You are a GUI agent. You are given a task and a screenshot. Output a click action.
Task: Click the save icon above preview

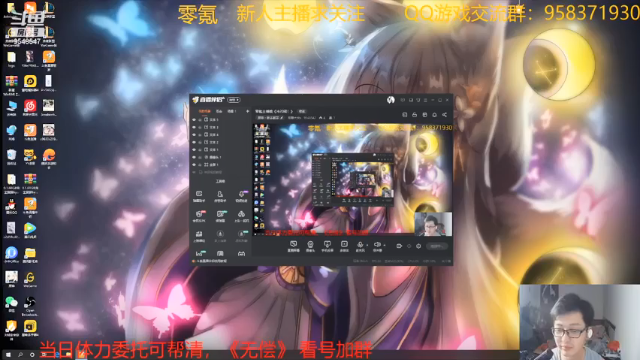(424, 115)
